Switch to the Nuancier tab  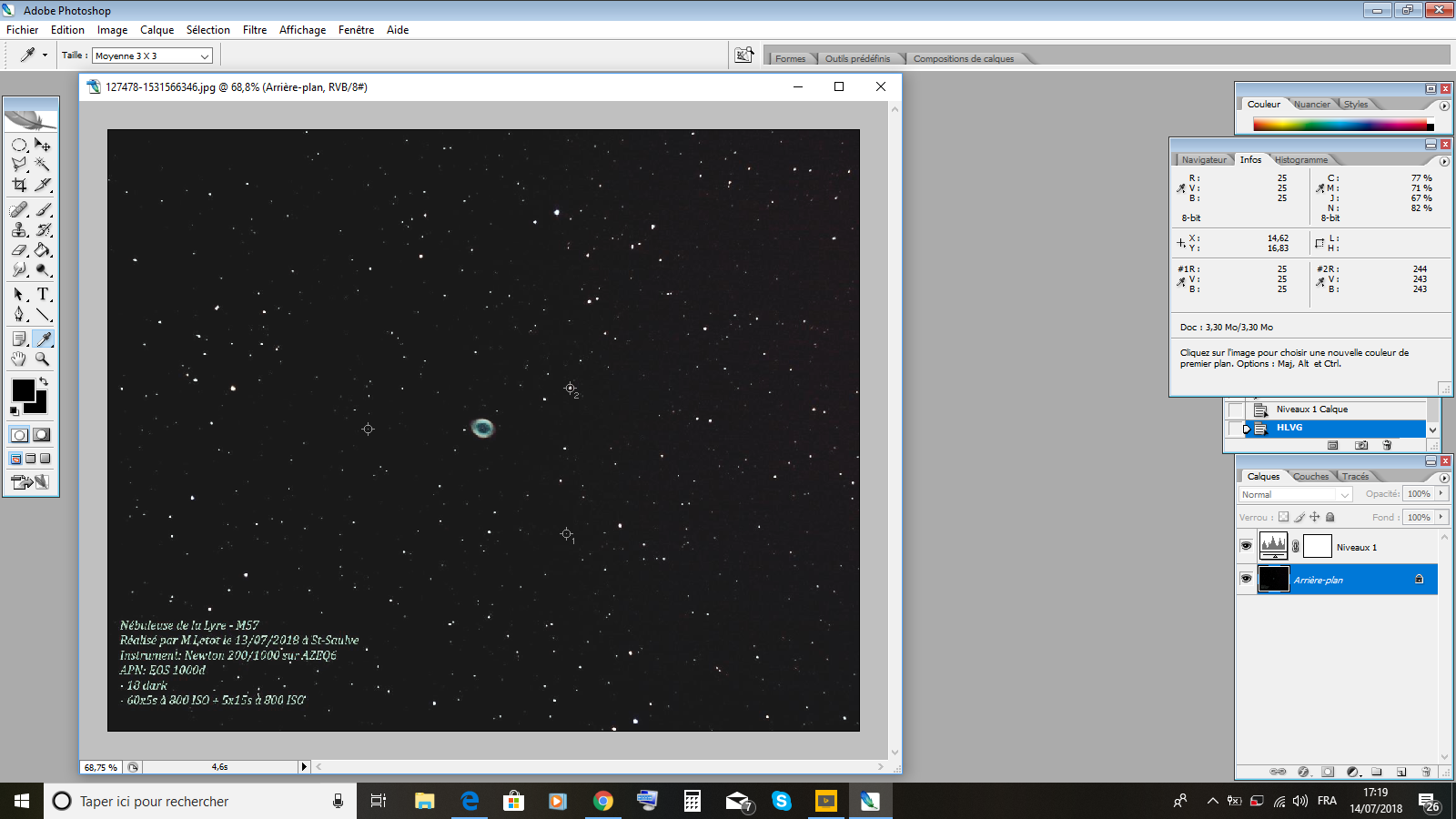1311,105
